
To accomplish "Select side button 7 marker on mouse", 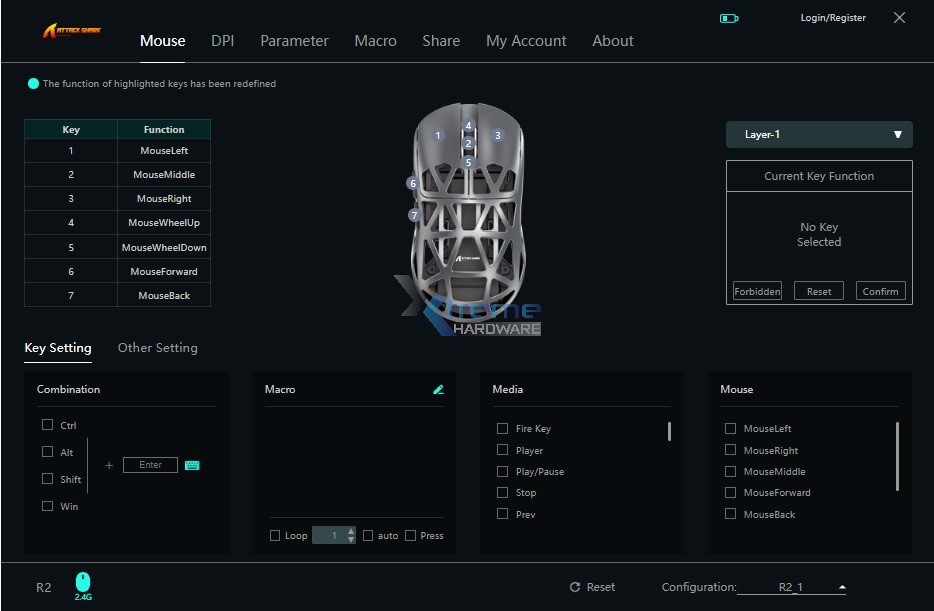I will 414,215.
